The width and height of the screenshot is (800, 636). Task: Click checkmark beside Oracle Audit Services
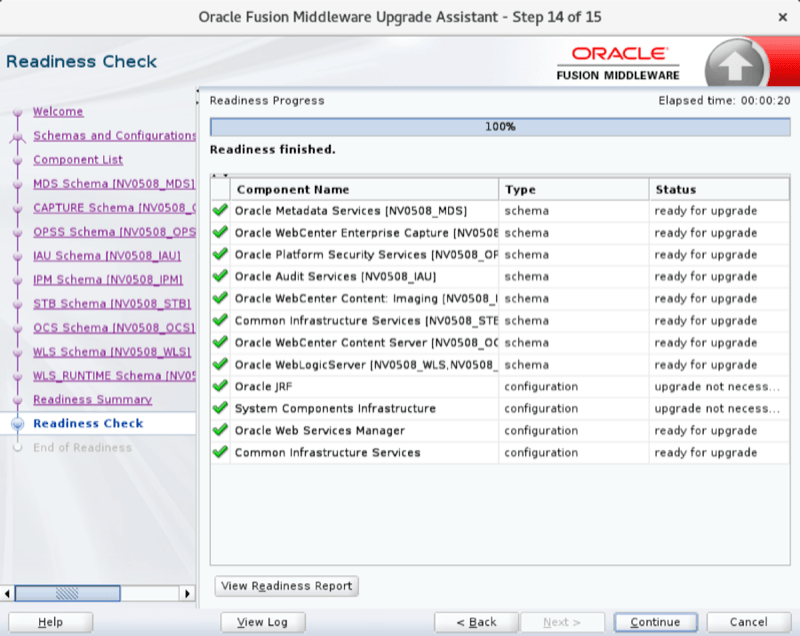220,276
